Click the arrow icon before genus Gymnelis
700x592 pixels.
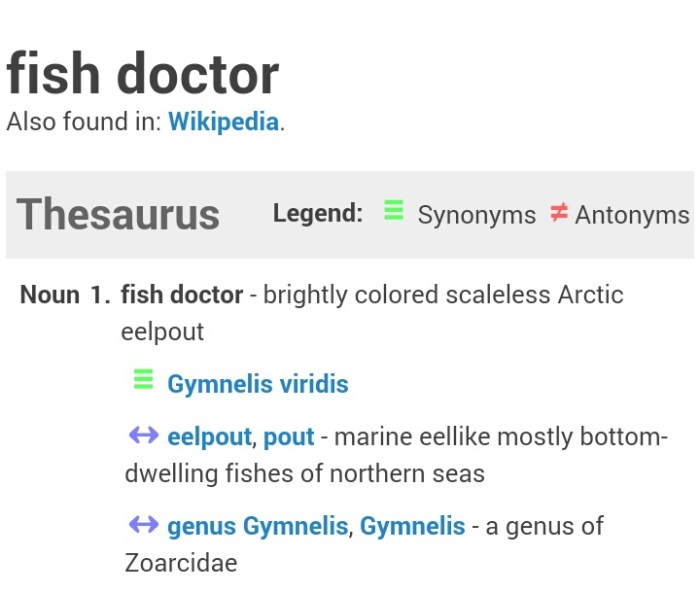143,524
